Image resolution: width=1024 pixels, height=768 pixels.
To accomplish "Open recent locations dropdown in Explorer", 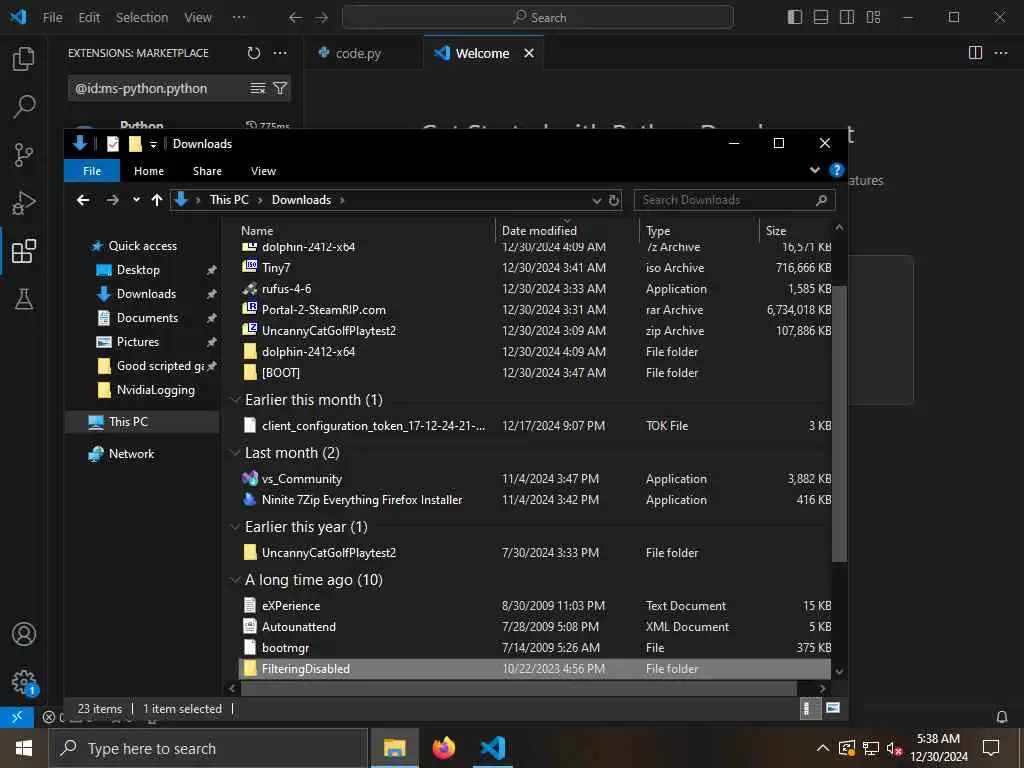I will (136, 200).
